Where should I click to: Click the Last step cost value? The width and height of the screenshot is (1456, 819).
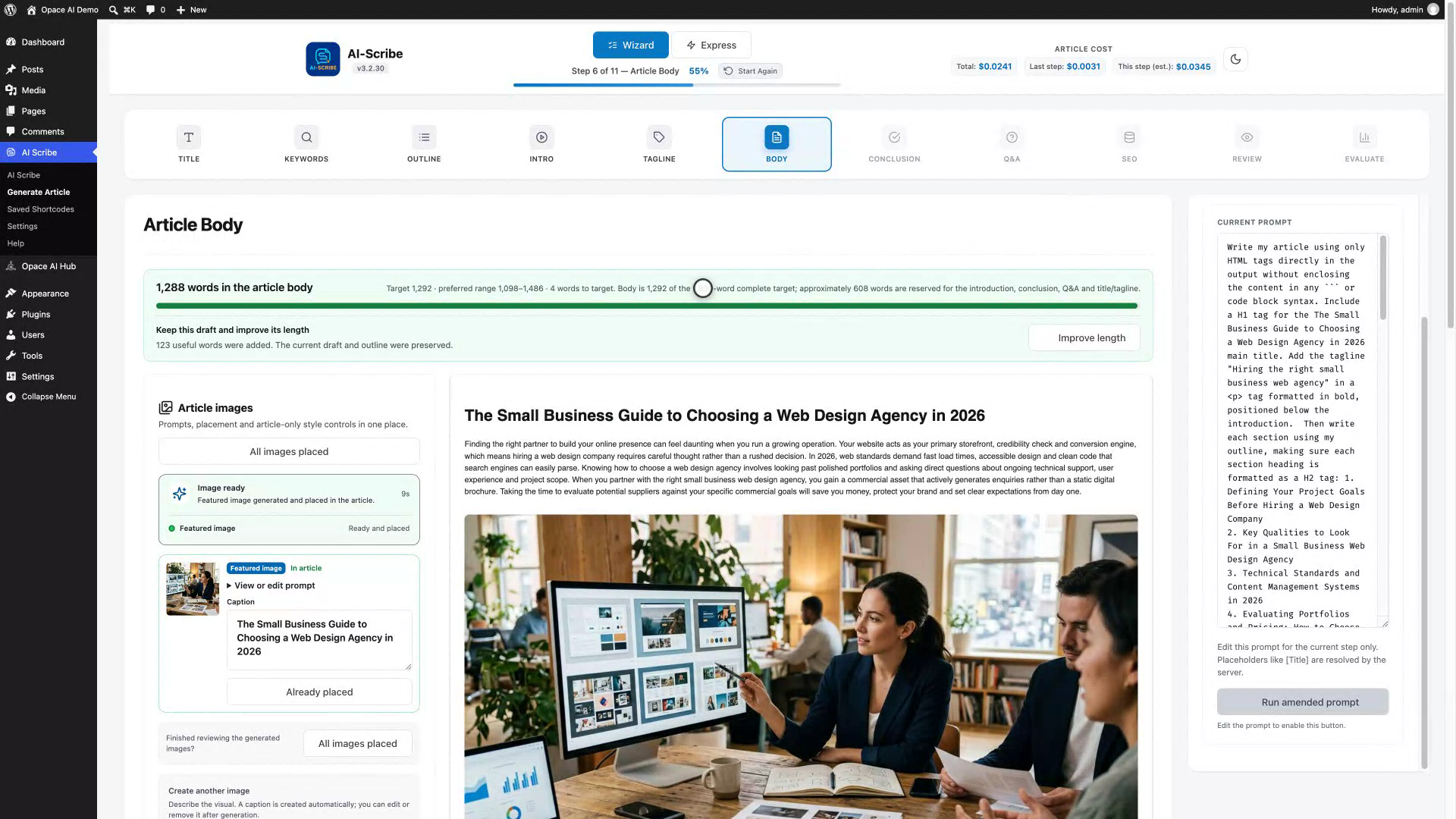click(x=1083, y=67)
